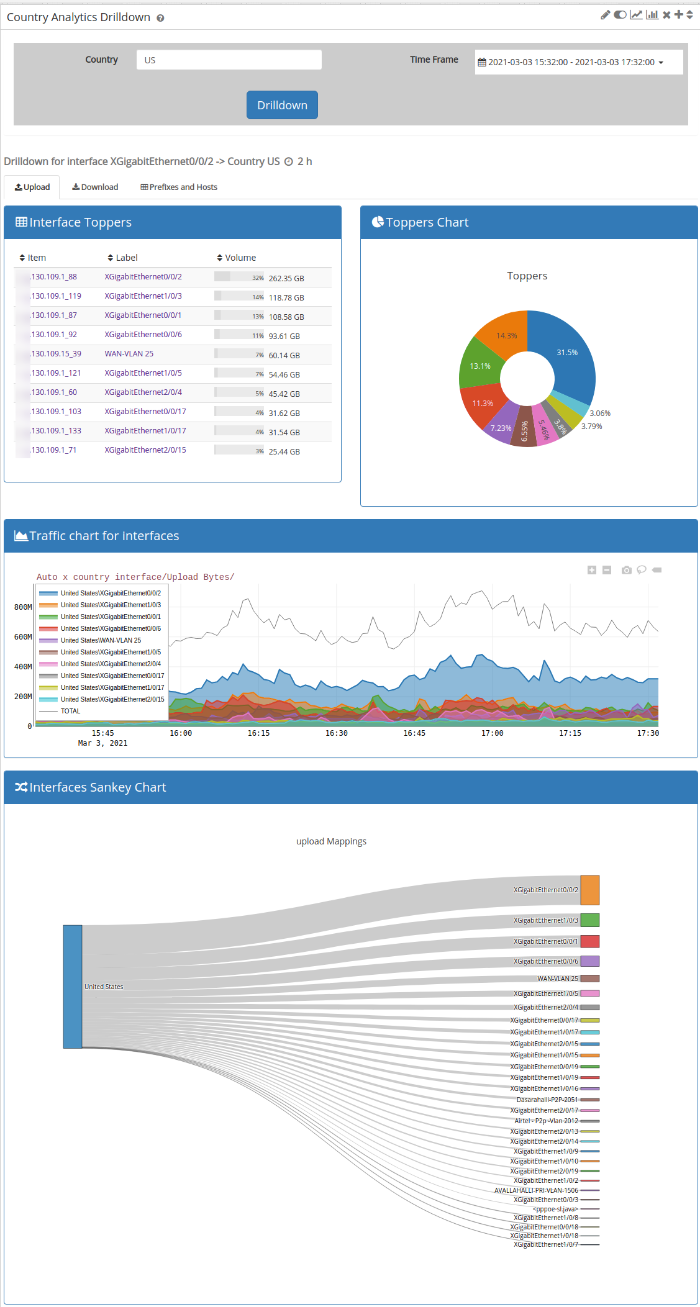Click the Country input field
Viewport: 700px width, 1307px height.
(x=229, y=60)
